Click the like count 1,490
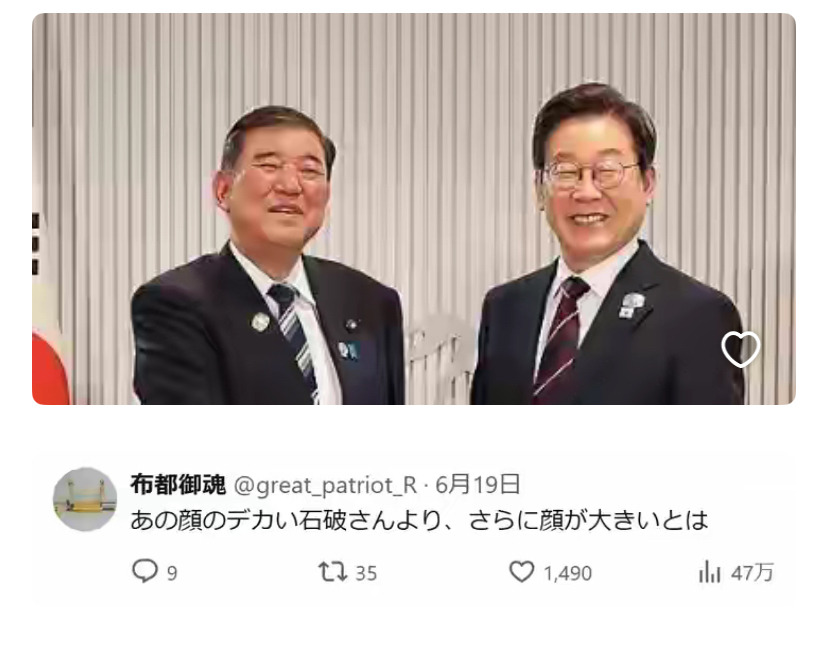 point(568,574)
